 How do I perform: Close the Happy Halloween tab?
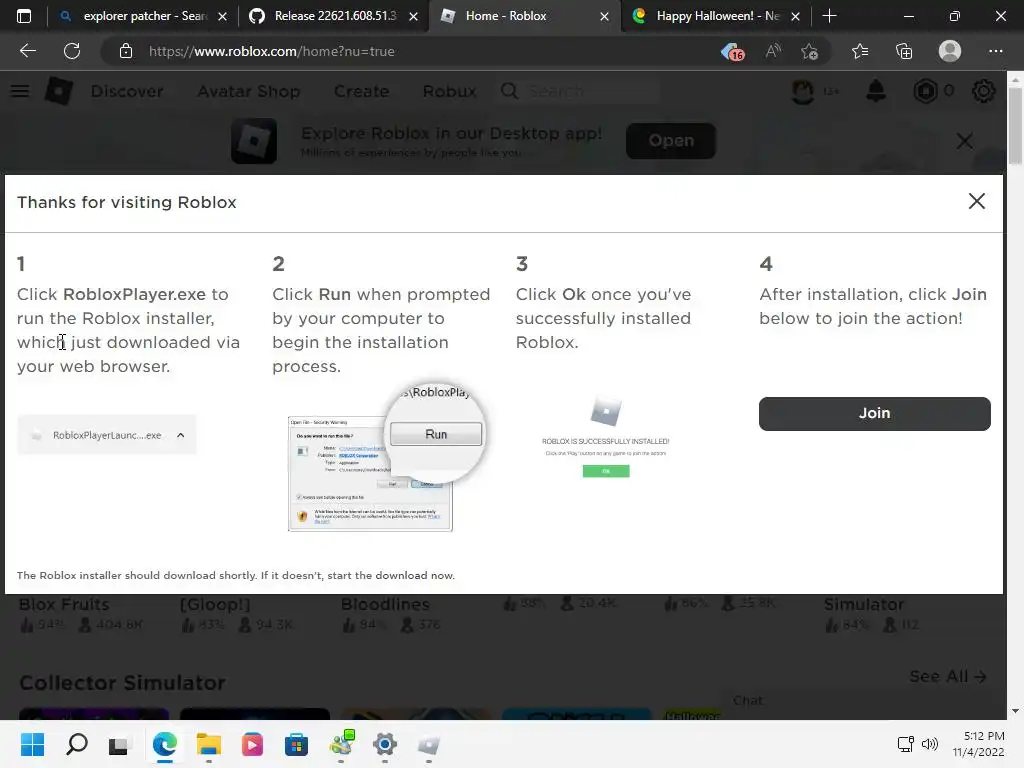pos(795,16)
